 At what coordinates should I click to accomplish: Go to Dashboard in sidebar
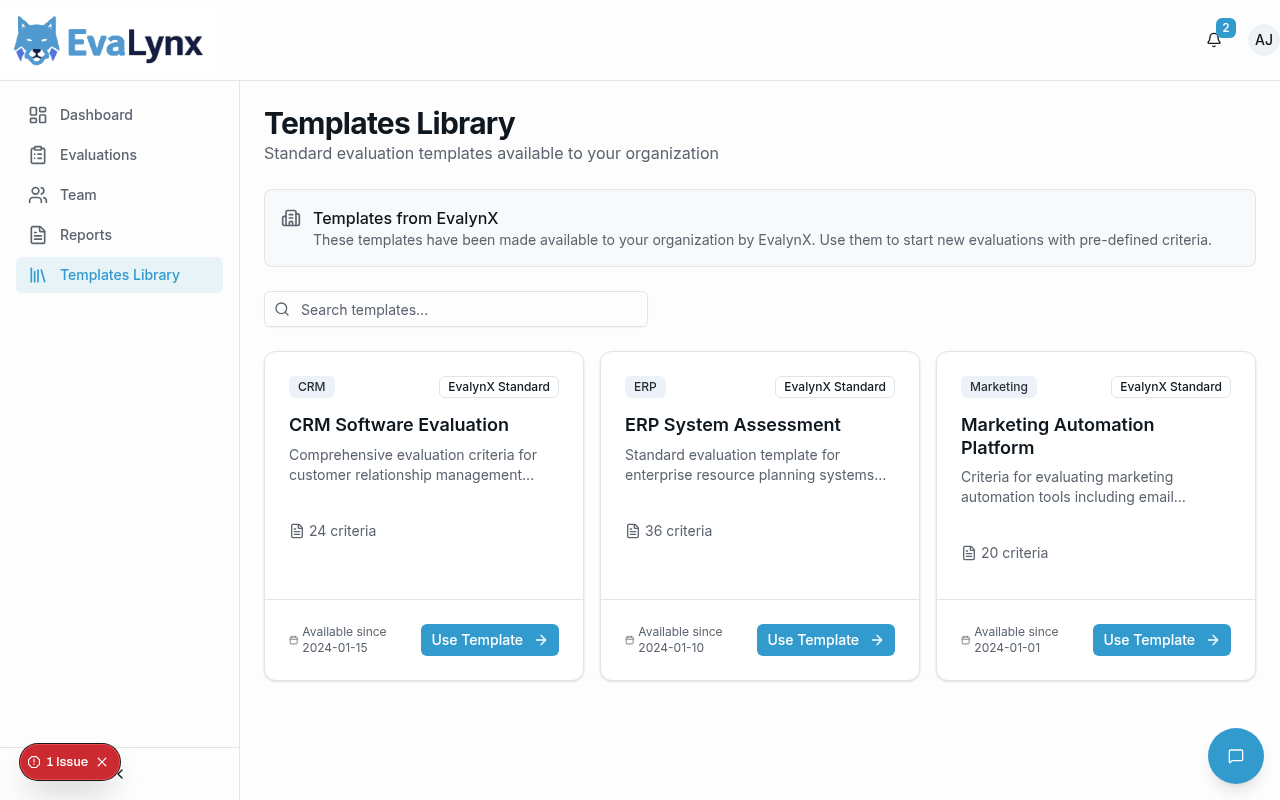tap(119, 115)
